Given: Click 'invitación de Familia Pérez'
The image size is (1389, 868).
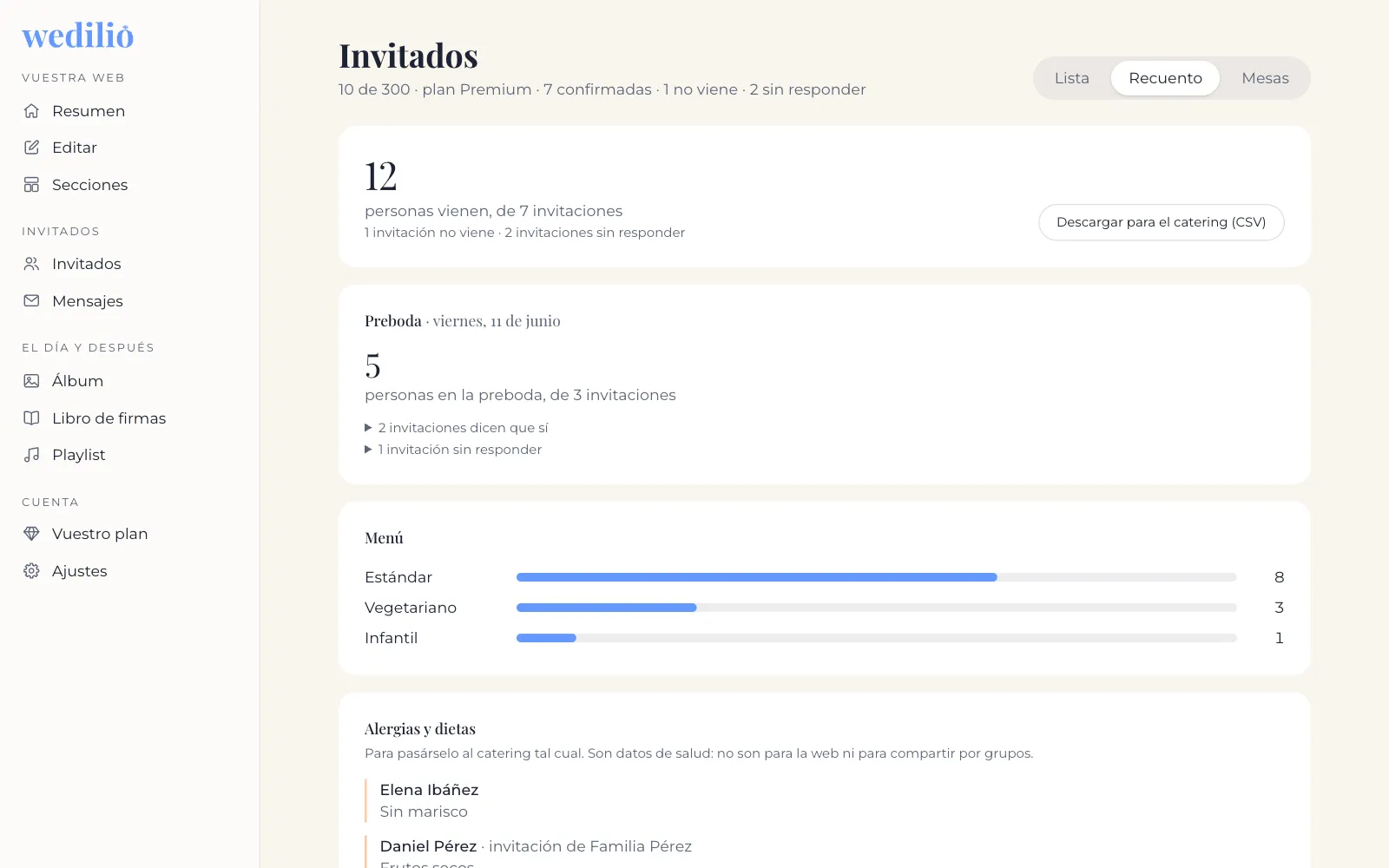Looking at the screenshot, I should point(590,846).
